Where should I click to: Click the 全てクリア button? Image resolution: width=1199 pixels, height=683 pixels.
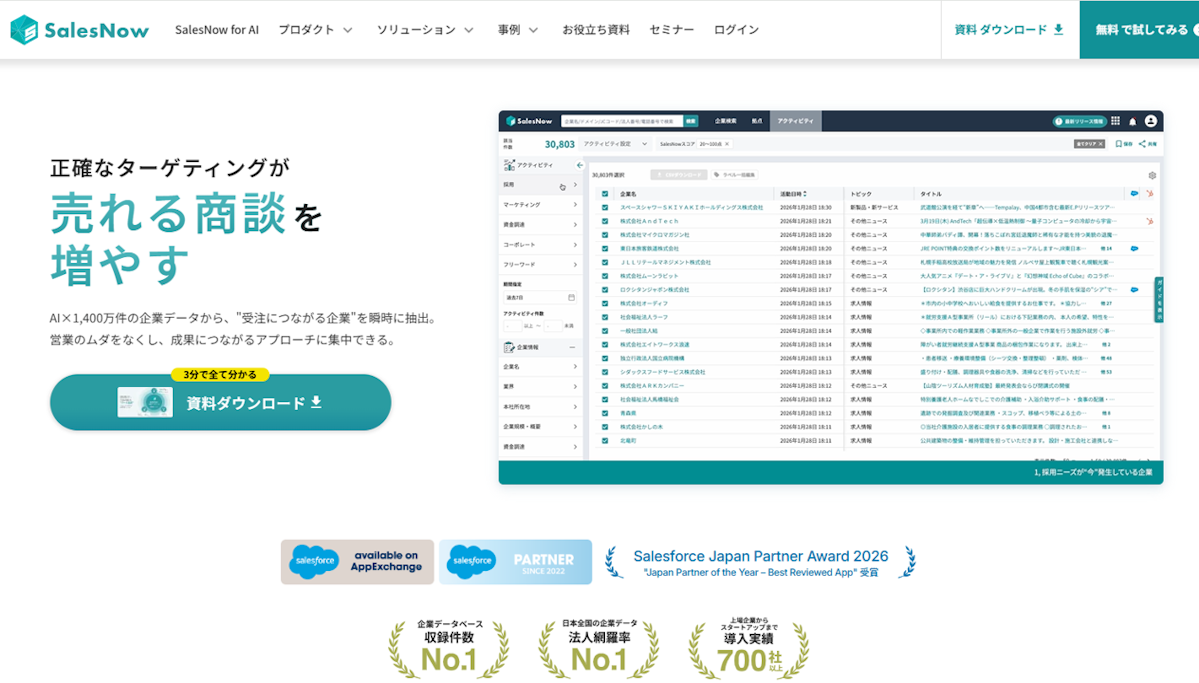pyautogui.click(x=1090, y=144)
